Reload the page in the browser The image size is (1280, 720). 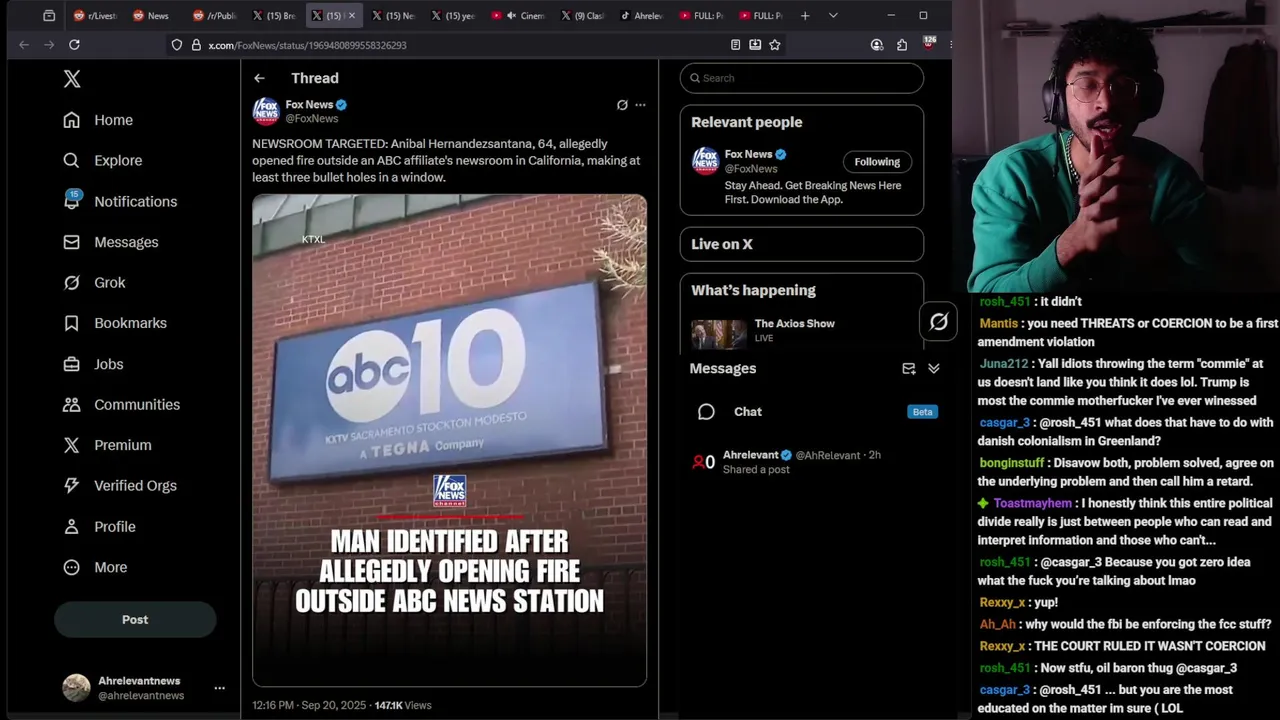point(74,45)
